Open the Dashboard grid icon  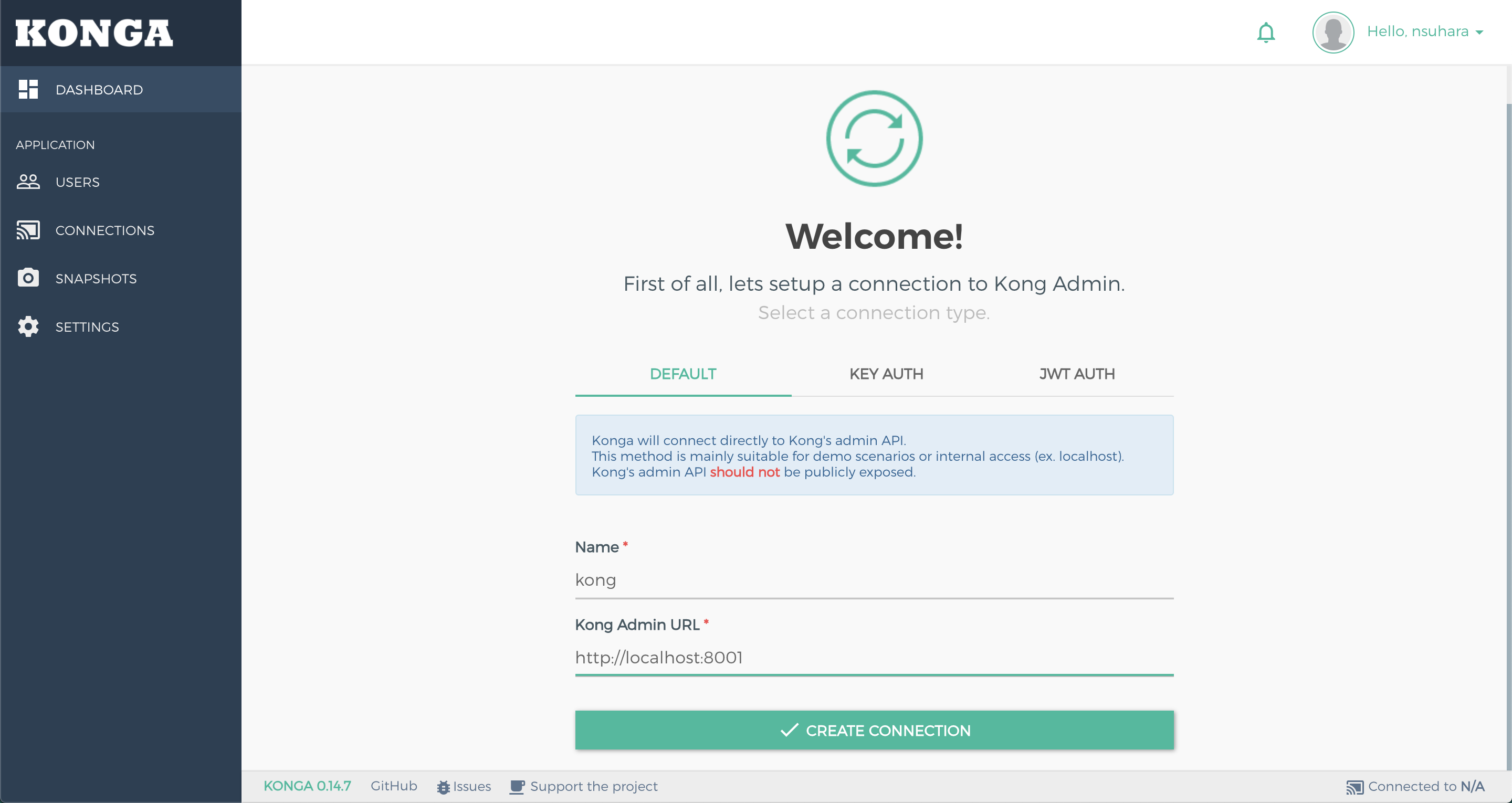pos(28,89)
